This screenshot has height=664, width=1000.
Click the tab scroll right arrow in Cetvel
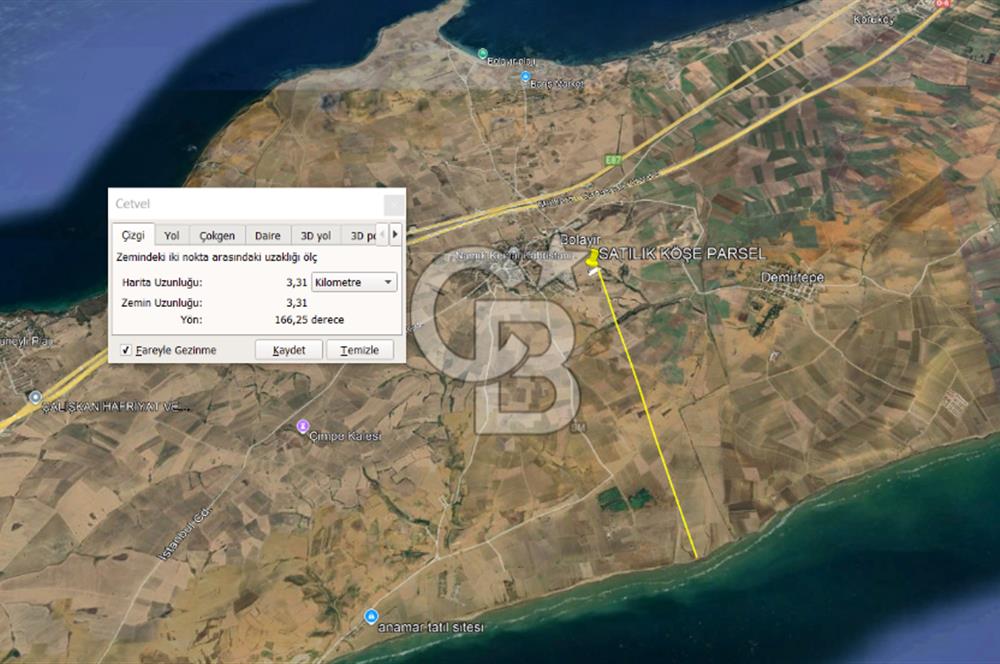tap(395, 234)
